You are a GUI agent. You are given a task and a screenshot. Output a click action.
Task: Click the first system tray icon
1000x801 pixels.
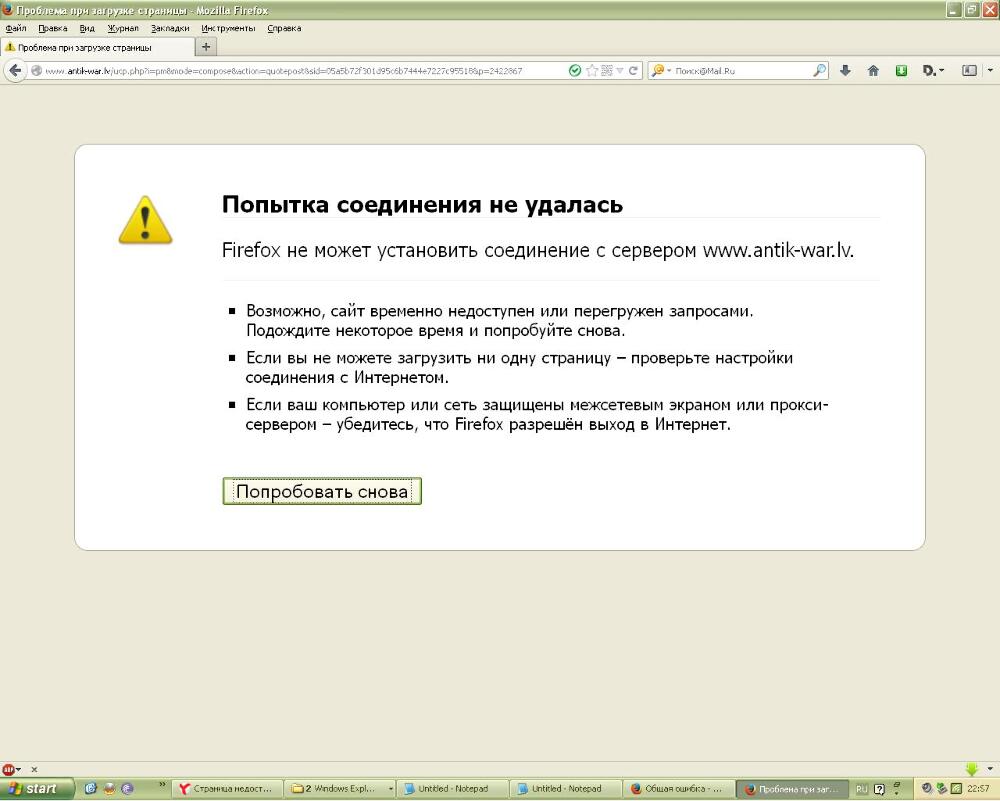pos(927,789)
